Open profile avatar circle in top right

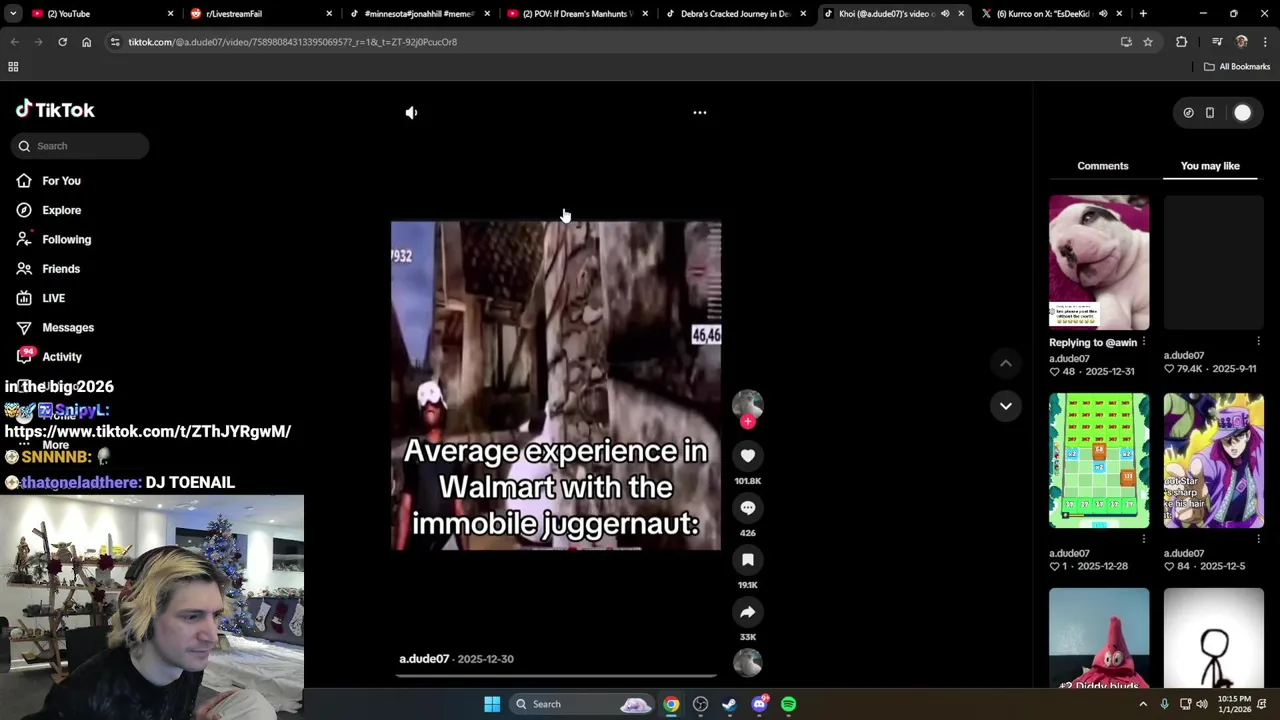click(1242, 113)
